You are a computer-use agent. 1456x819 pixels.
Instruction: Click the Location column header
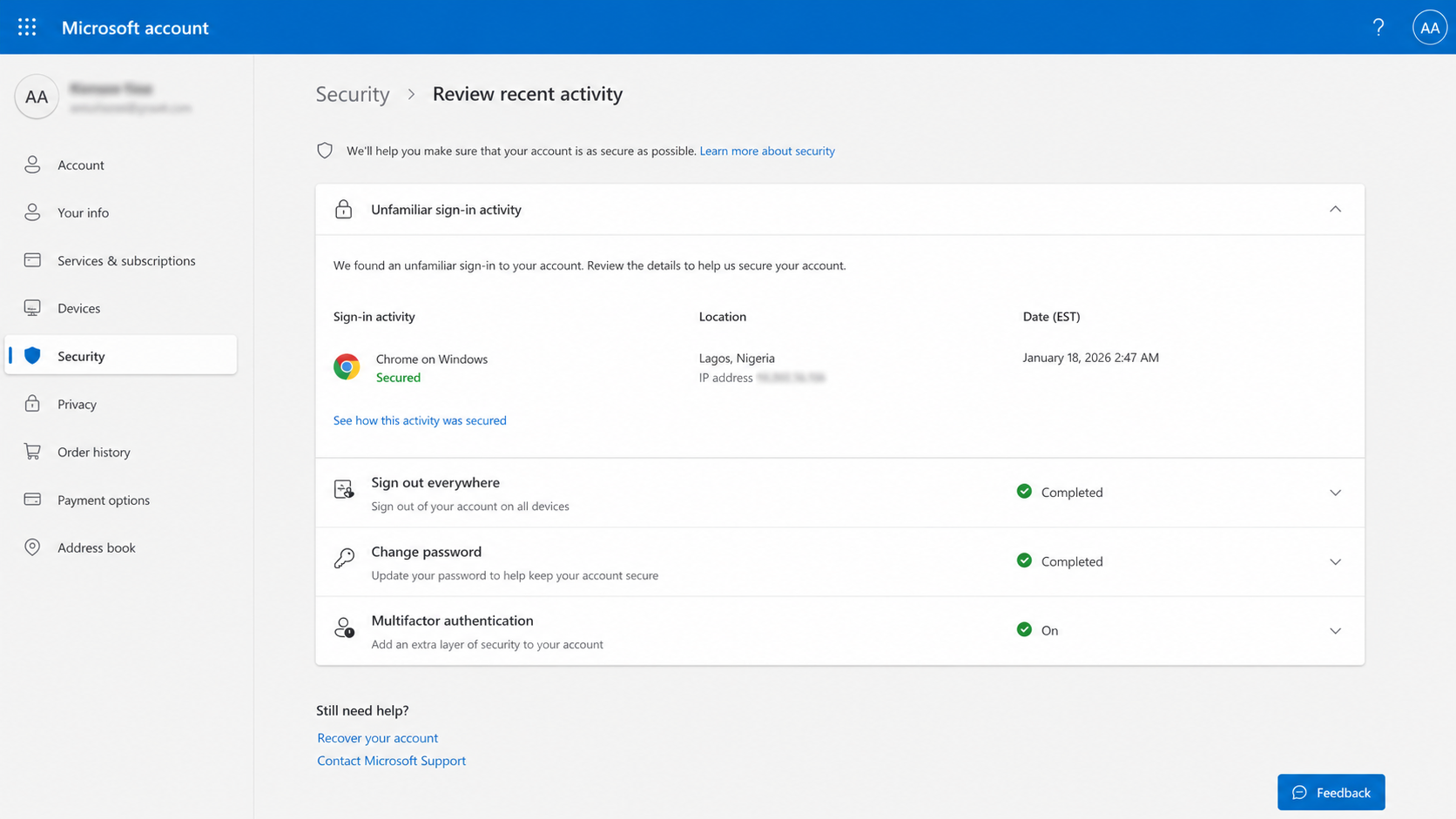pyautogui.click(x=722, y=317)
